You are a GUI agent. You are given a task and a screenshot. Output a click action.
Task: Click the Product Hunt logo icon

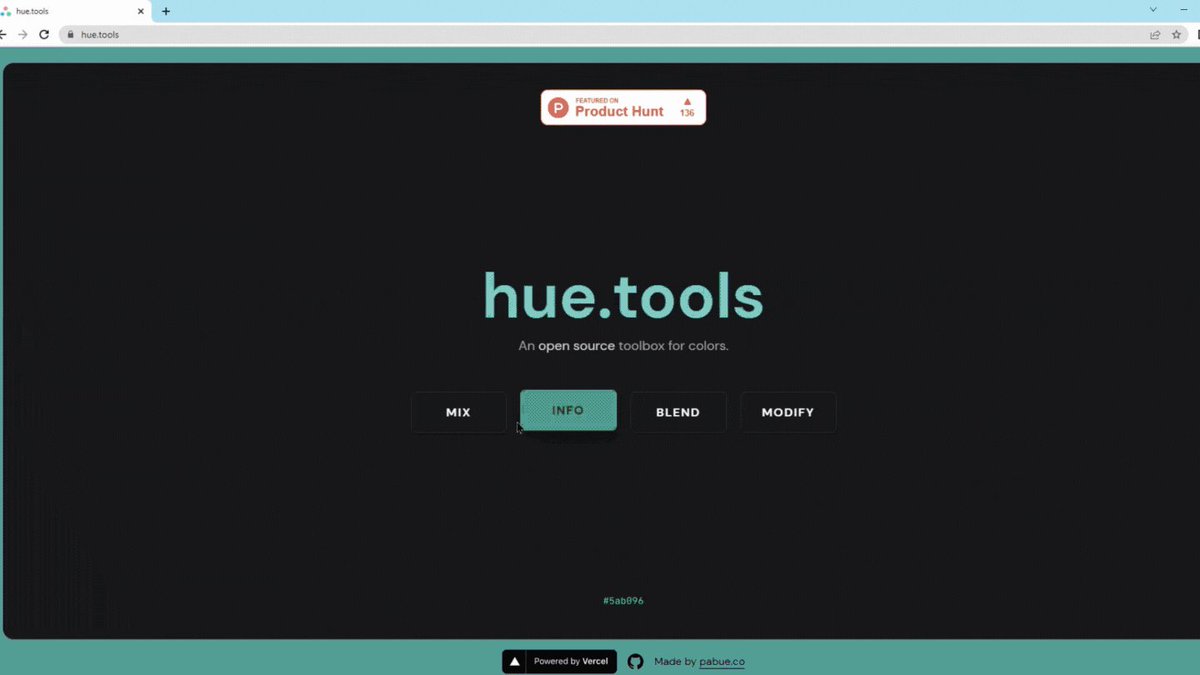tap(559, 107)
